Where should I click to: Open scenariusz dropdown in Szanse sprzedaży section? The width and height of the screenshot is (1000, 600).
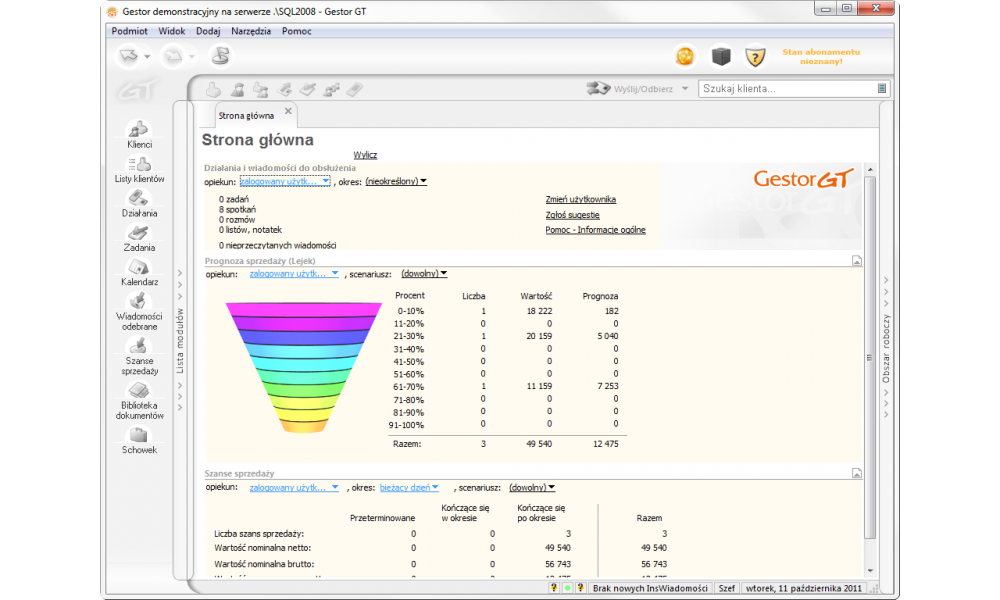coord(532,488)
